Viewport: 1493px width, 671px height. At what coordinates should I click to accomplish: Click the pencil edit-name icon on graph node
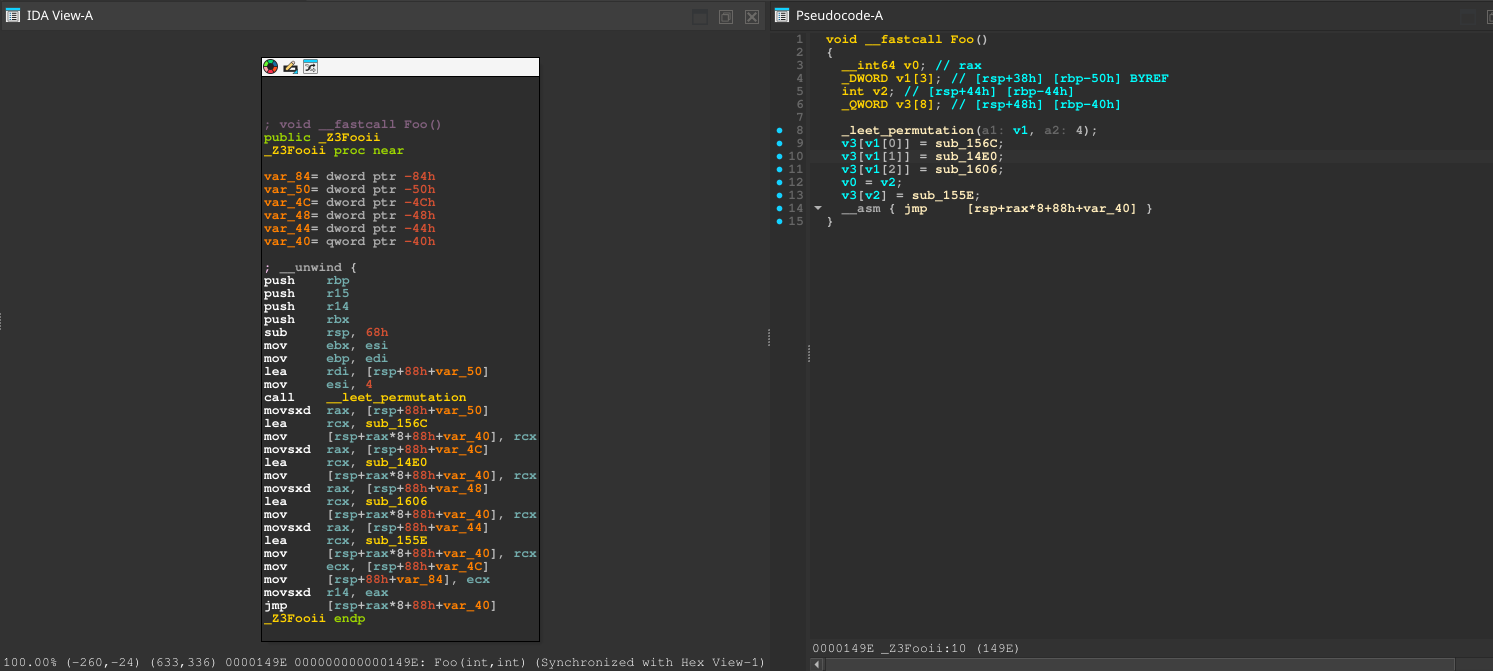tap(290, 67)
